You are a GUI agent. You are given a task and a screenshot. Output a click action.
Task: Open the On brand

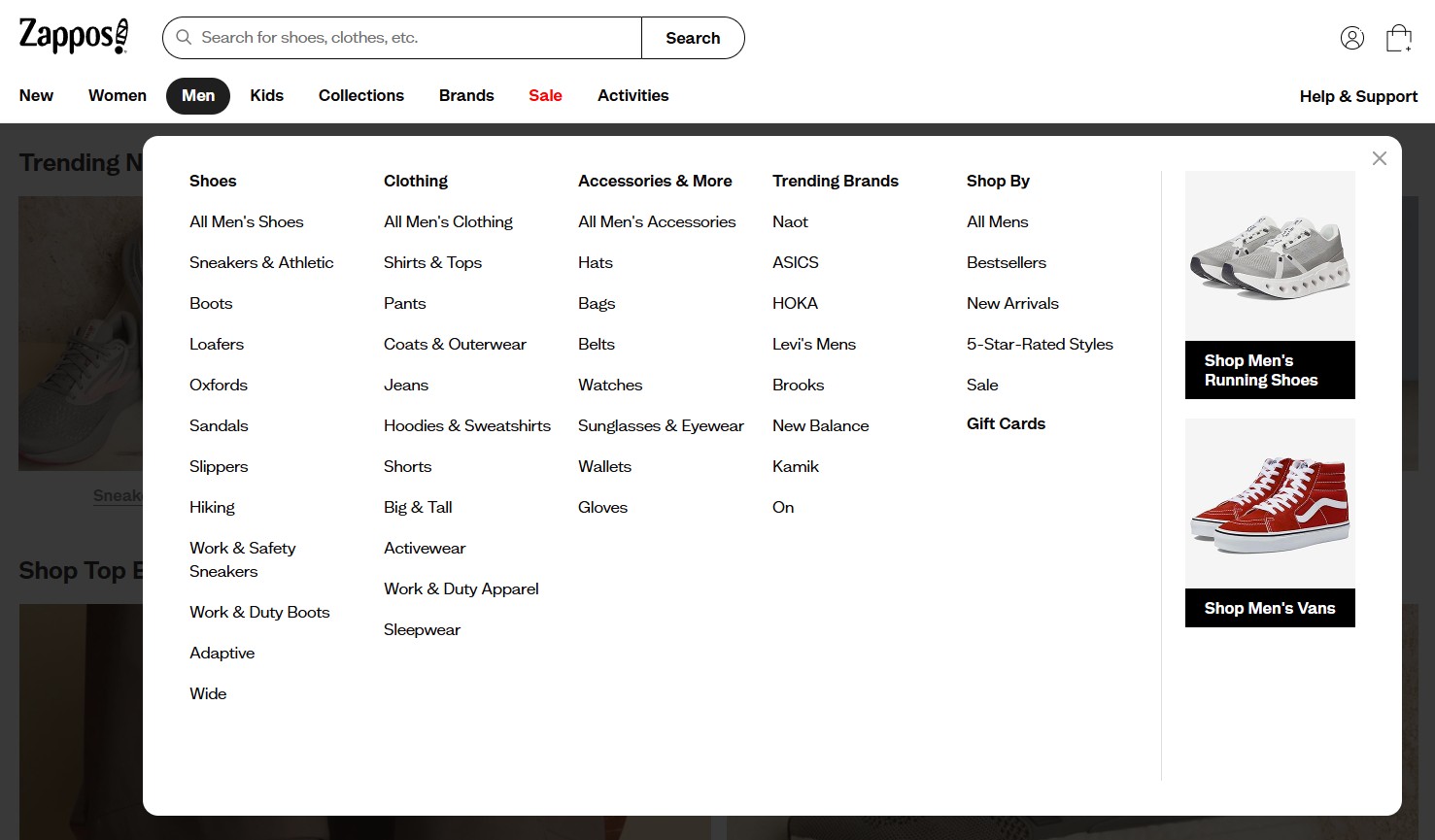(783, 507)
